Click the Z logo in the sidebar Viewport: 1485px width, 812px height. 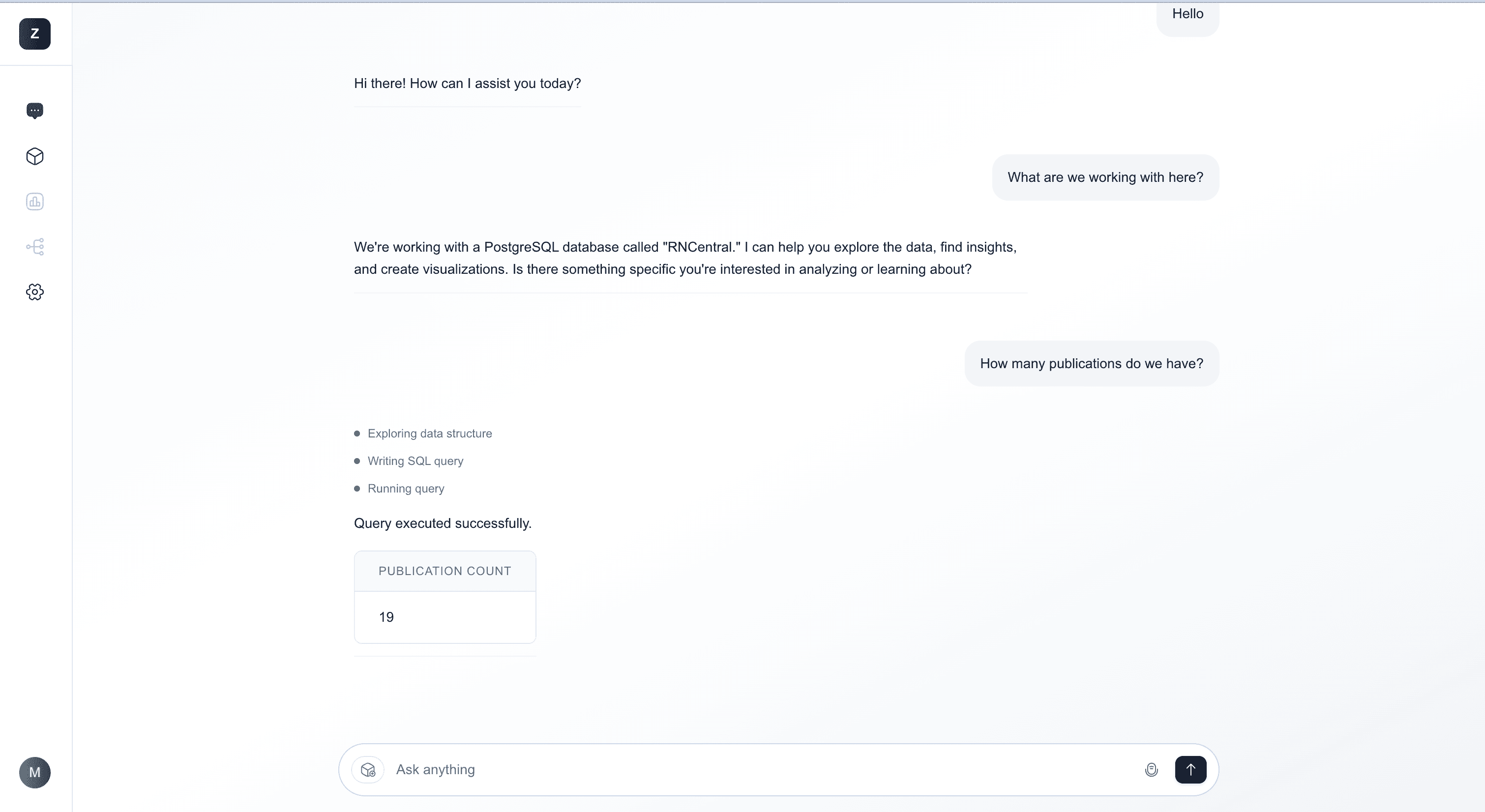[x=34, y=34]
